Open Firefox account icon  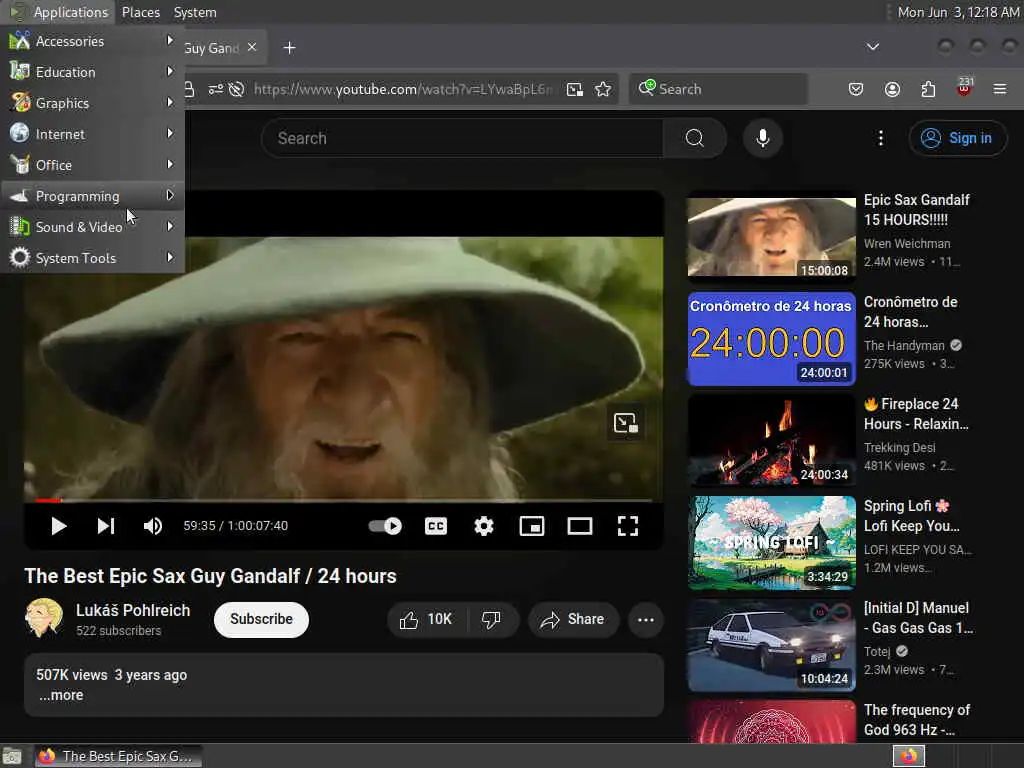pyautogui.click(x=892, y=89)
